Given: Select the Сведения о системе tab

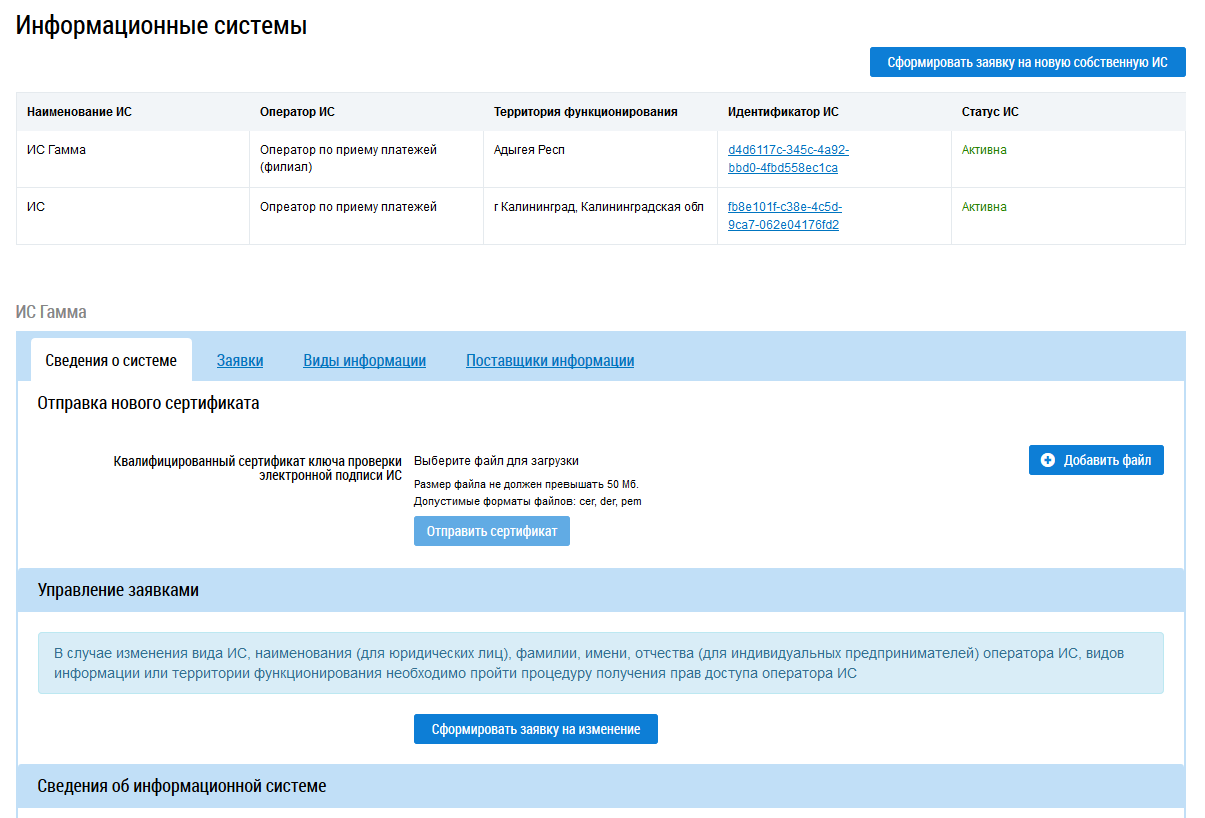Looking at the screenshot, I should tap(111, 361).
